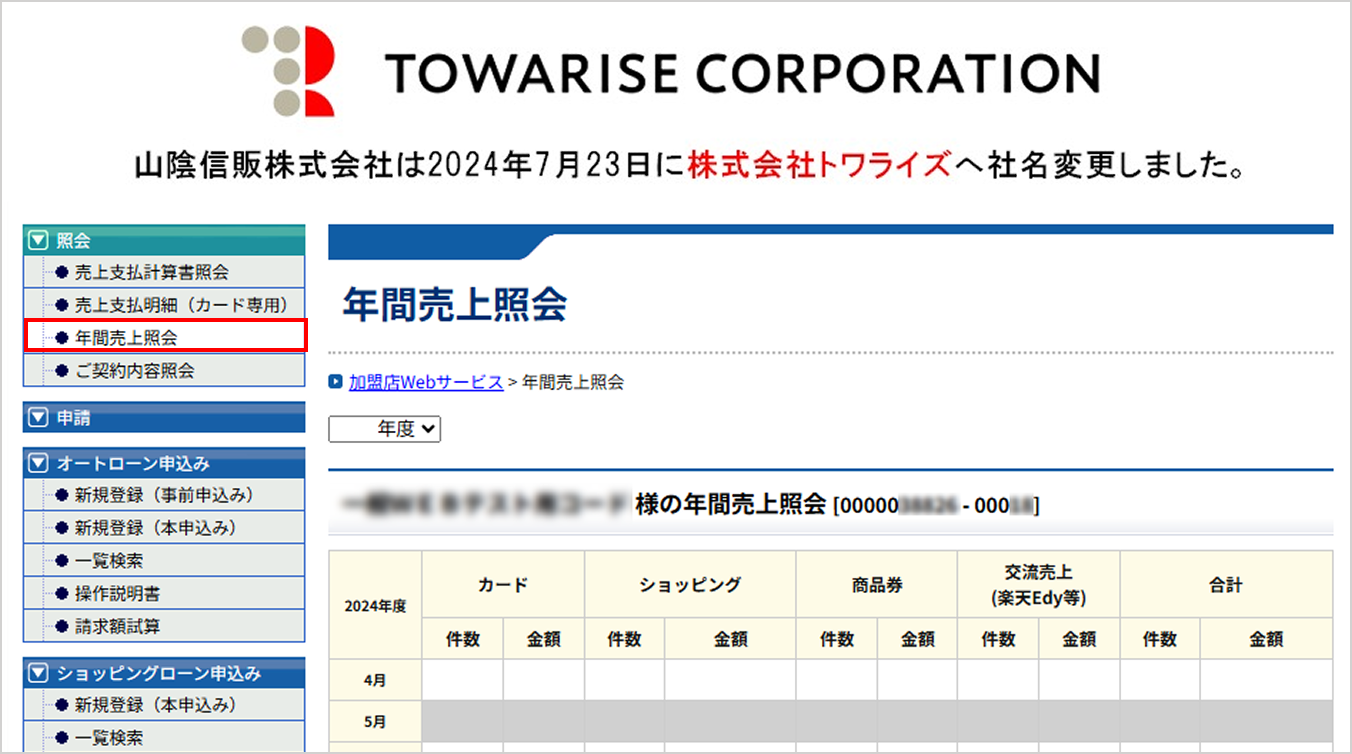Click the Towarise Corporation logo

pyautogui.click(x=670, y=72)
